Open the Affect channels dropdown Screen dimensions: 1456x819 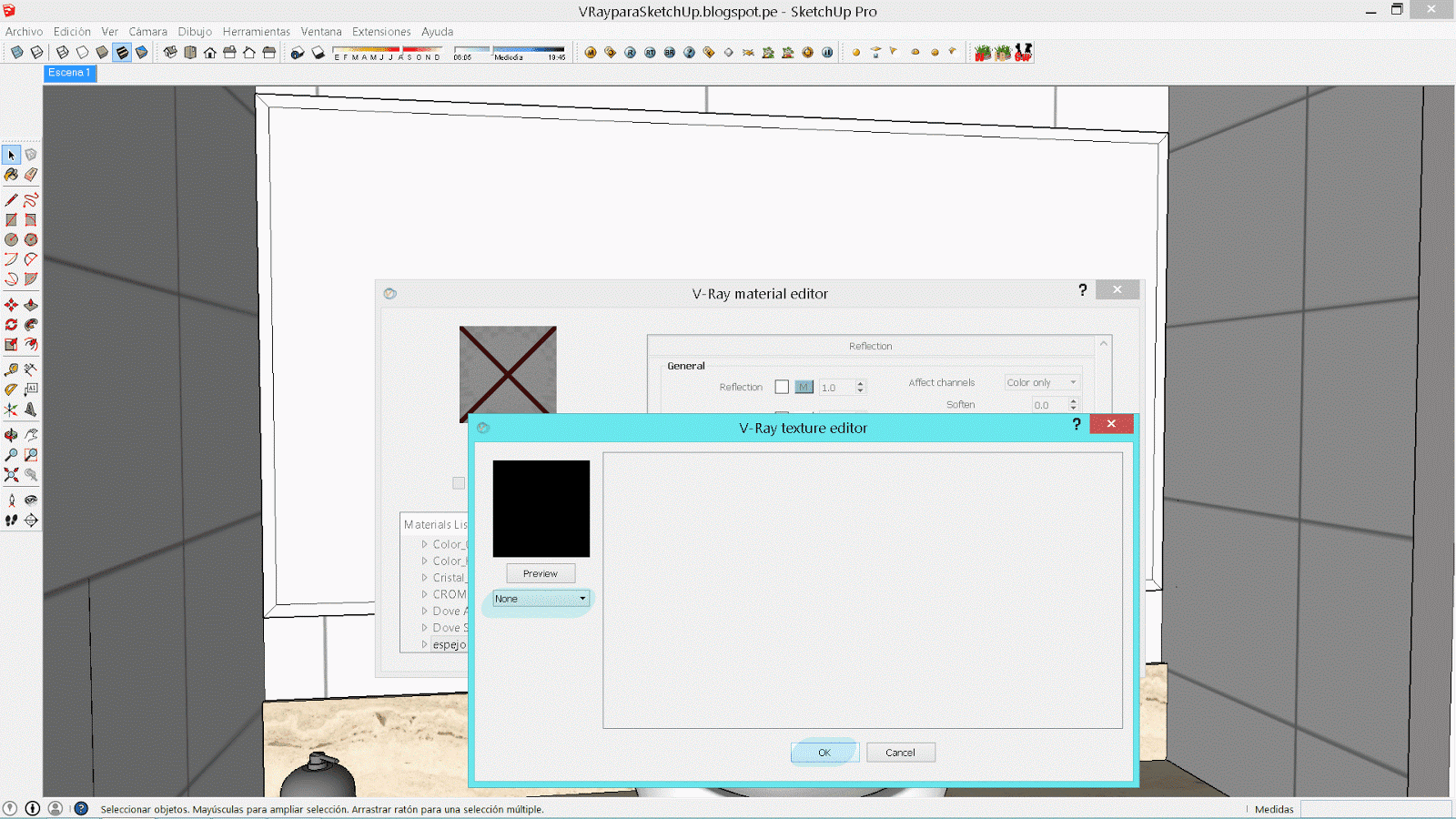pyautogui.click(x=1041, y=381)
